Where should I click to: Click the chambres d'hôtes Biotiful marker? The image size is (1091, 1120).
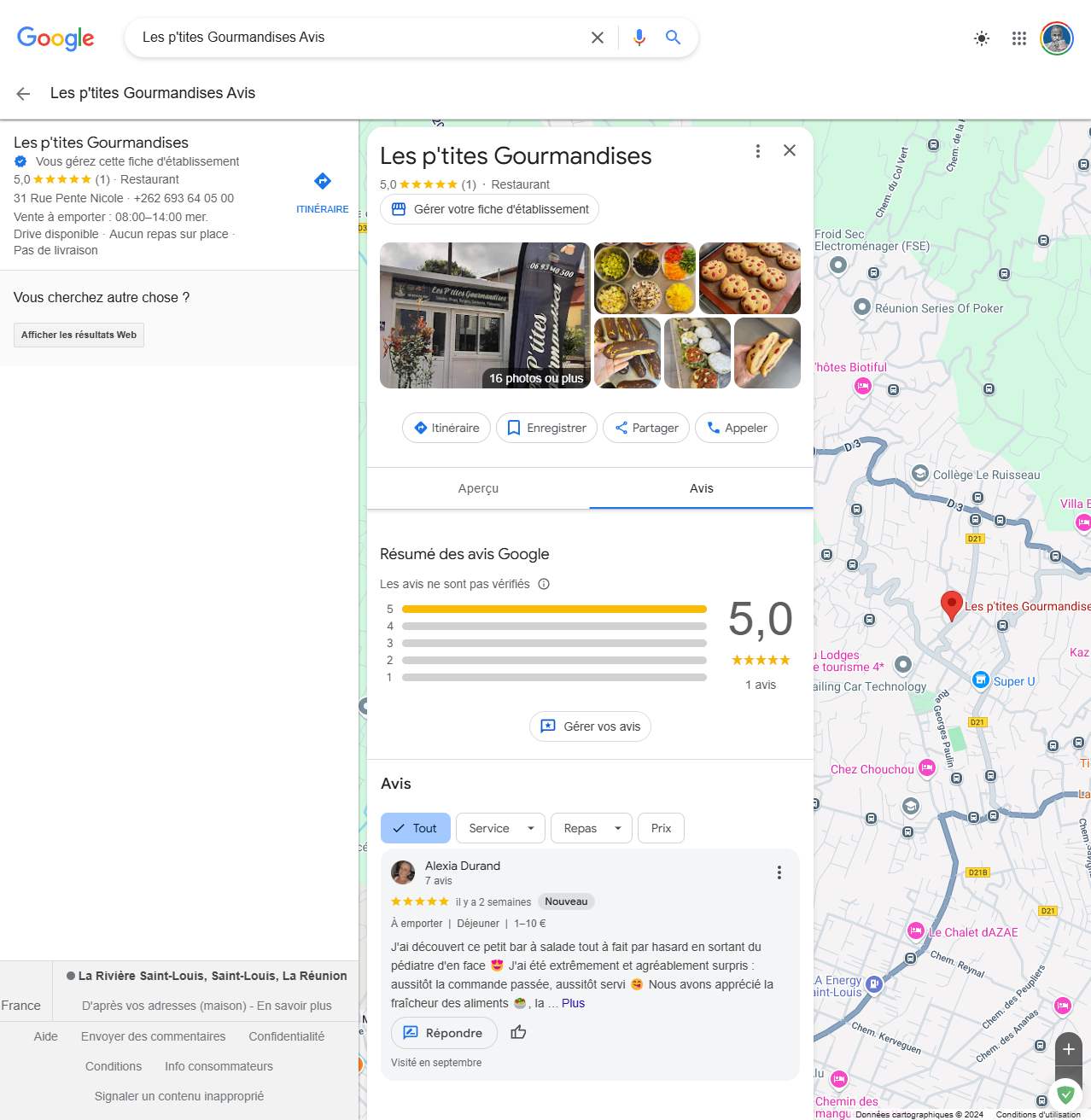[862, 387]
